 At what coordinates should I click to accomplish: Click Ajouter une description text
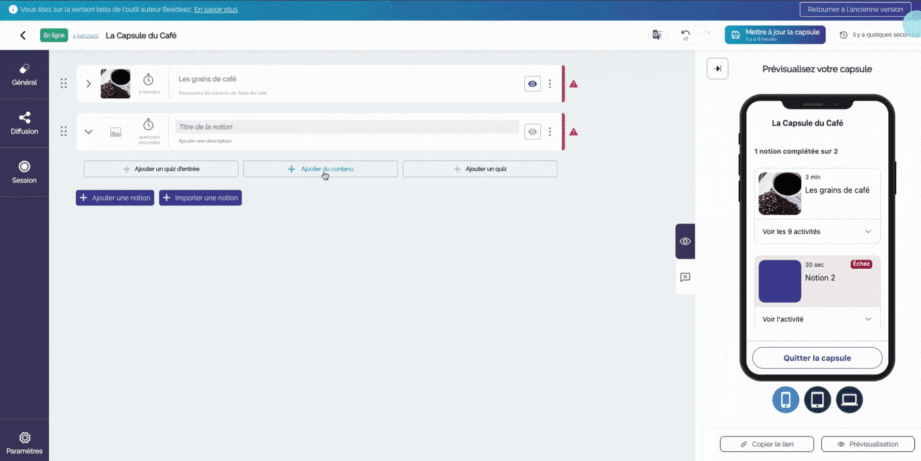pos(206,141)
